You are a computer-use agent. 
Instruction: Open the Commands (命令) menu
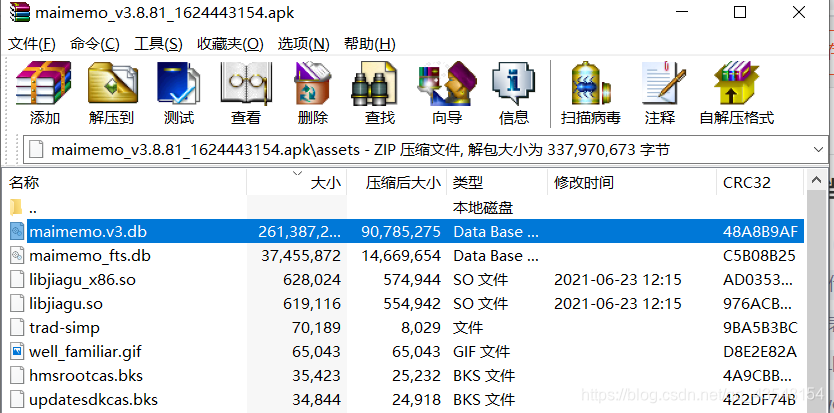click(95, 44)
